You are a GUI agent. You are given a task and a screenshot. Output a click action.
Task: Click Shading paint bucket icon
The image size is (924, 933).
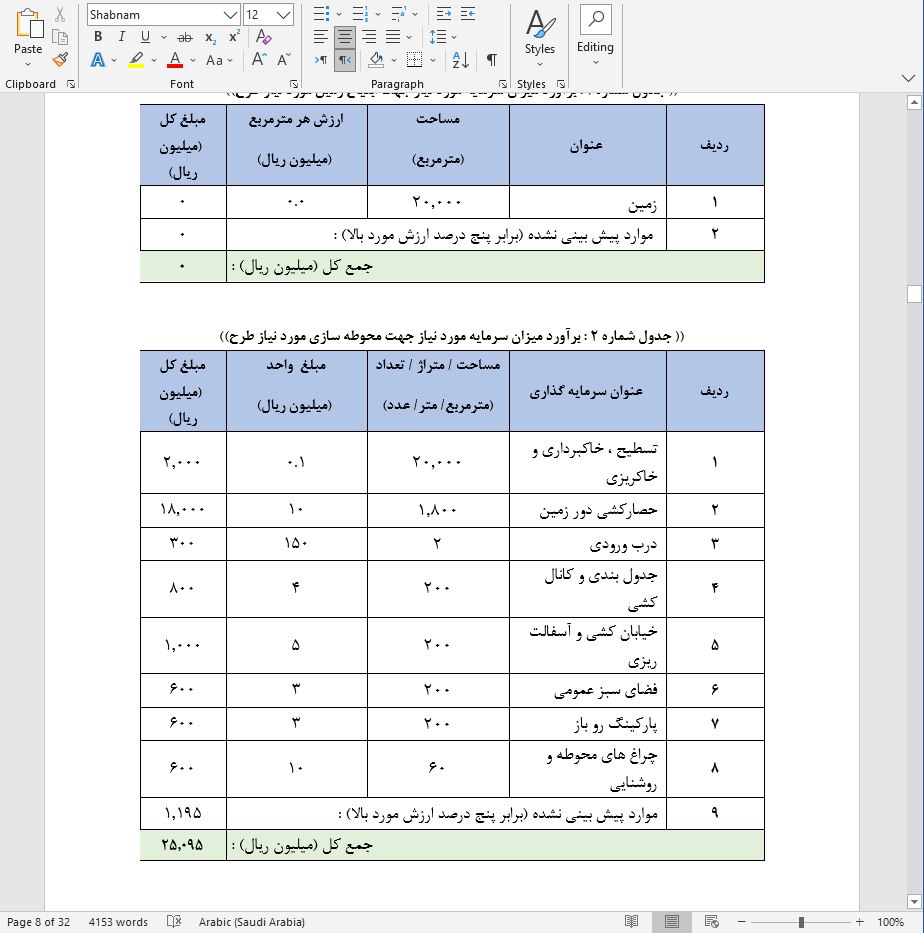(376, 60)
